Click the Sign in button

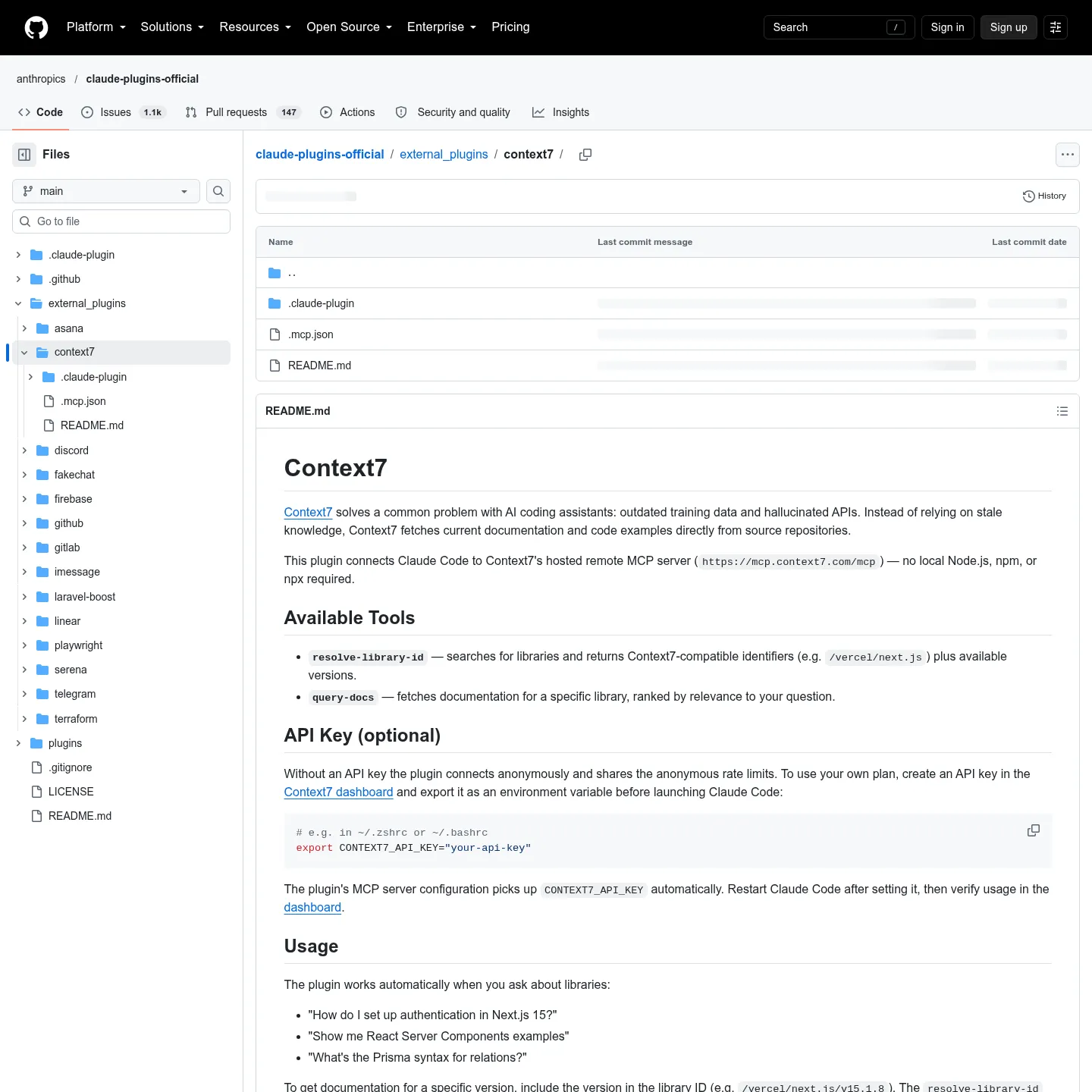pyautogui.click(x=948, y=27)
